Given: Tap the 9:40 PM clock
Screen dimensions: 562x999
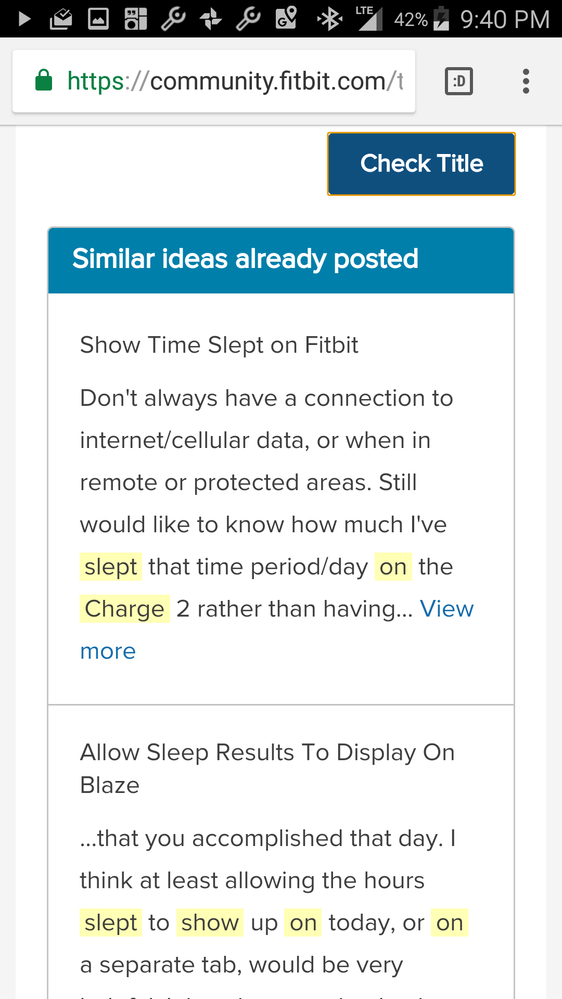Looking at the screenshot, I should (x=505, y=20).
